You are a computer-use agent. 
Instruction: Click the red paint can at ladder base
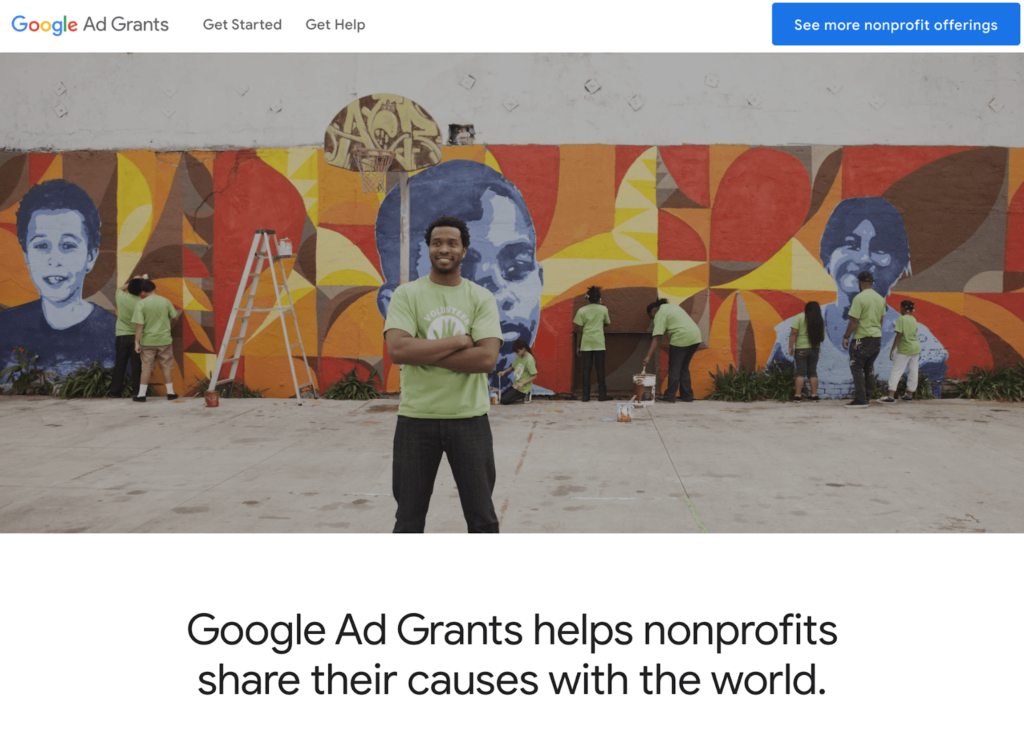212,398
